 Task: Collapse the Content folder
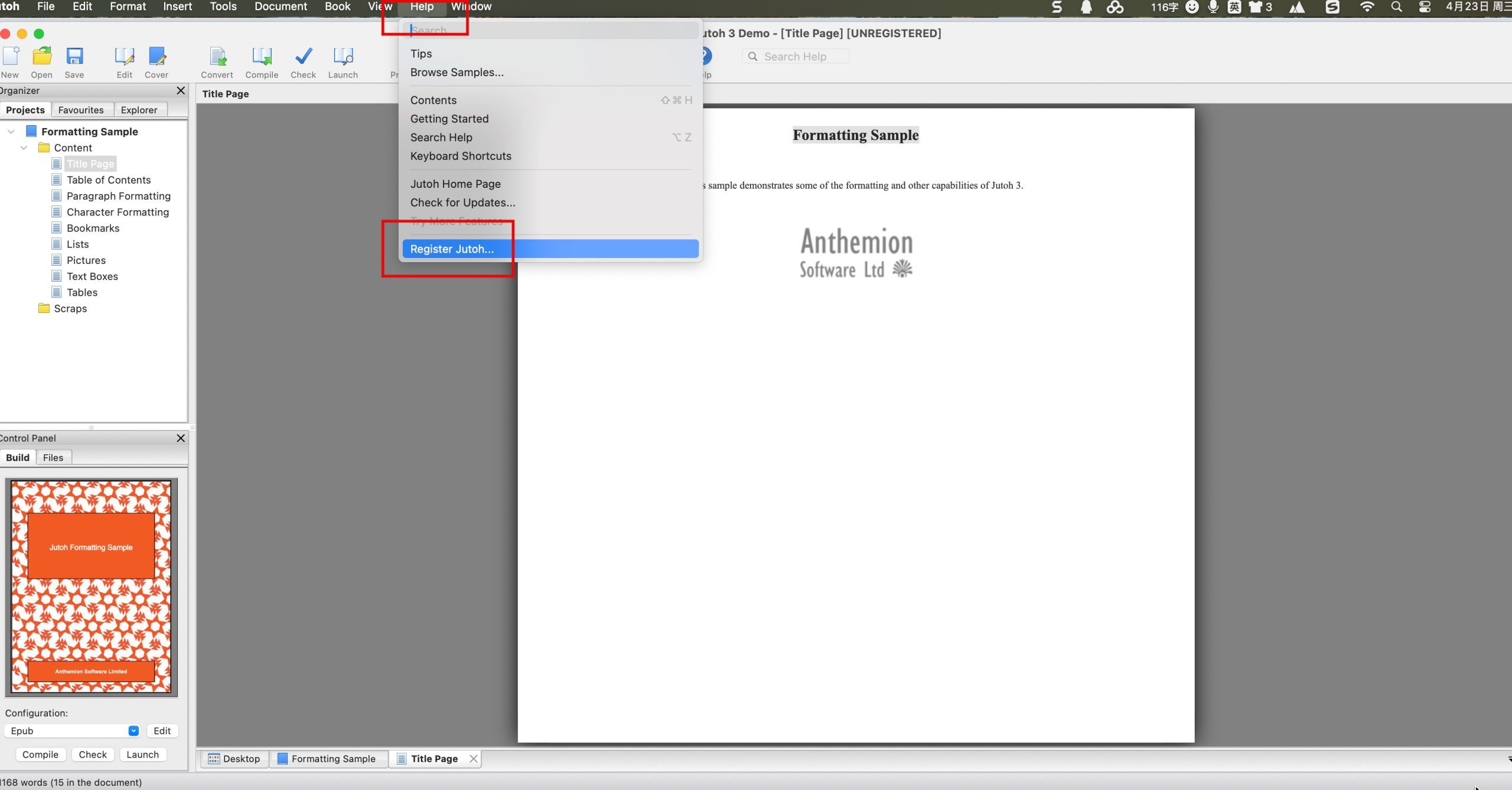pos(24,148)
